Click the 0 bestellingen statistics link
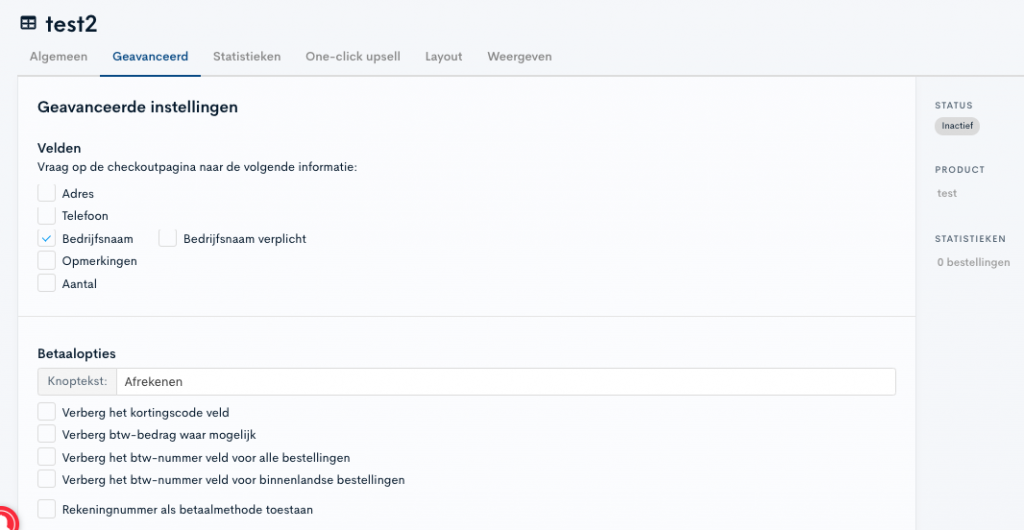 (x=973, y=262)
